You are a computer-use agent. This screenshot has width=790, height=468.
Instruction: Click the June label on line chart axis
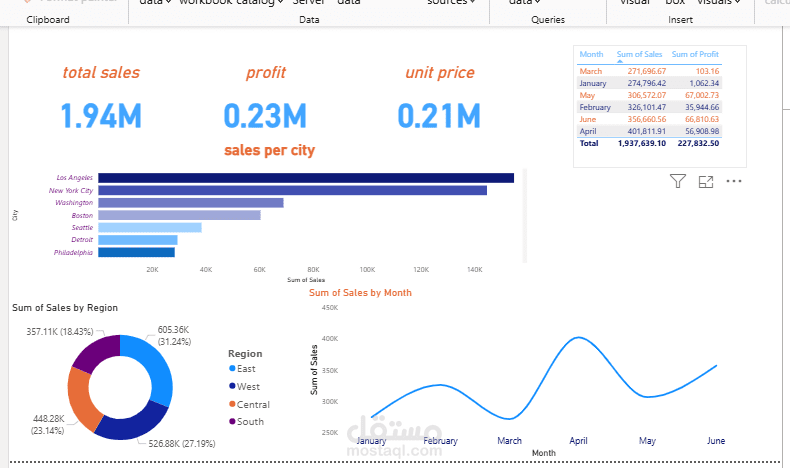point(716,441)
